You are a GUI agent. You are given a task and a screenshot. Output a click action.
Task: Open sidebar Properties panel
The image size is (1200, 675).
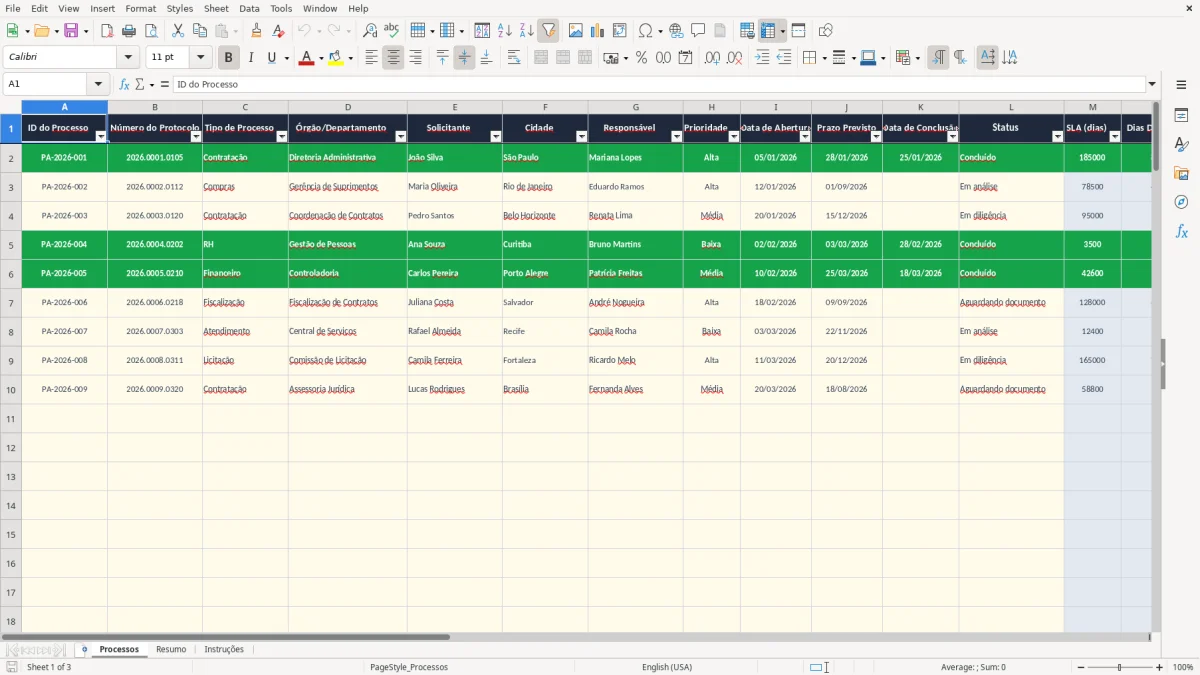pos(1181,116)
